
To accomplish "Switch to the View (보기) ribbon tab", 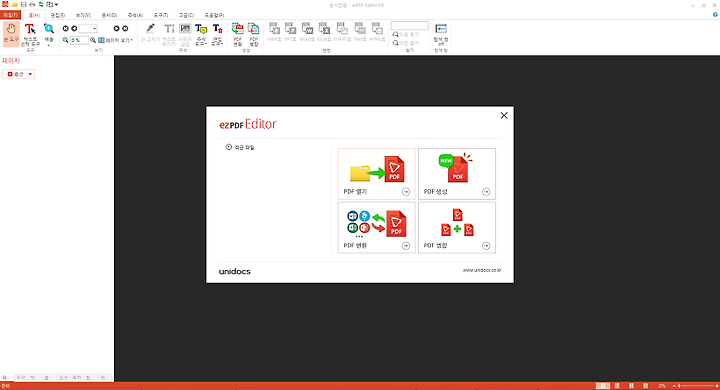I will point(83,15).
